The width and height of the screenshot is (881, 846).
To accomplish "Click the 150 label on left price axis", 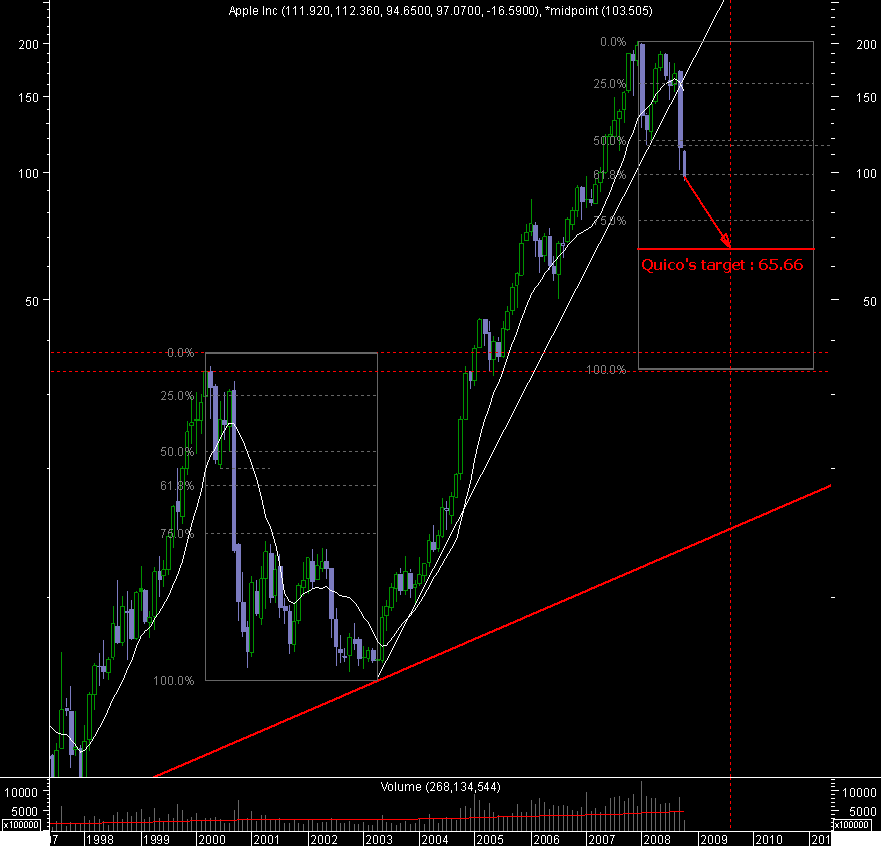I will coord(29,97).
